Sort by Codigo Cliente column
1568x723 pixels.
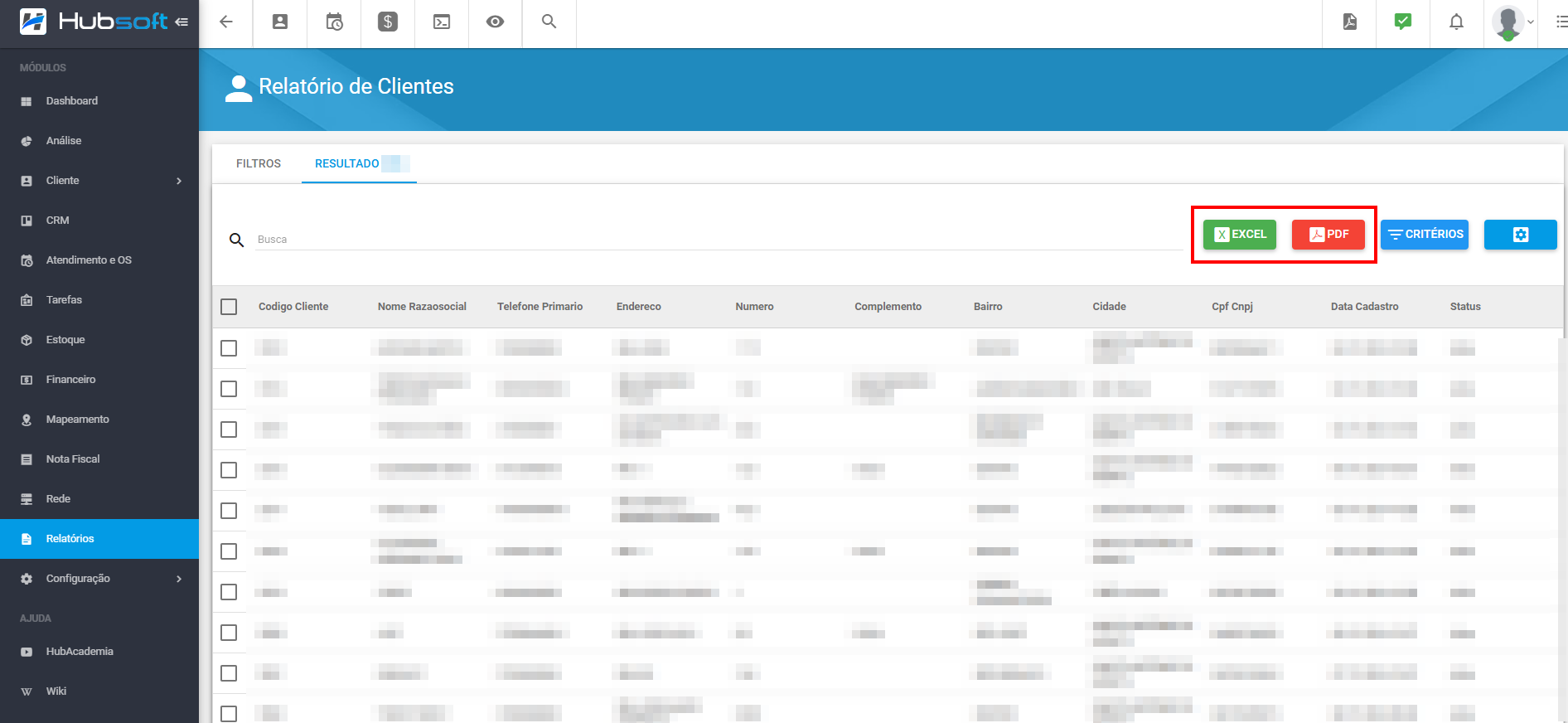(293, 307)
